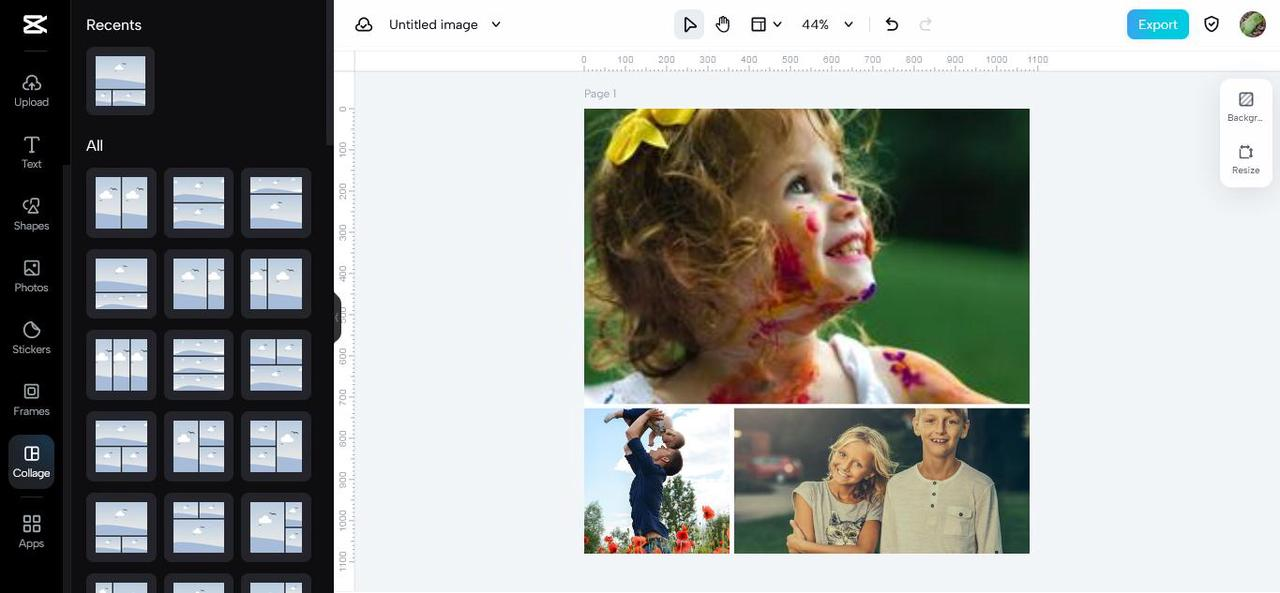Click the CapCut logo icon
Screen dimensions: 1280x593
[35, 24]
